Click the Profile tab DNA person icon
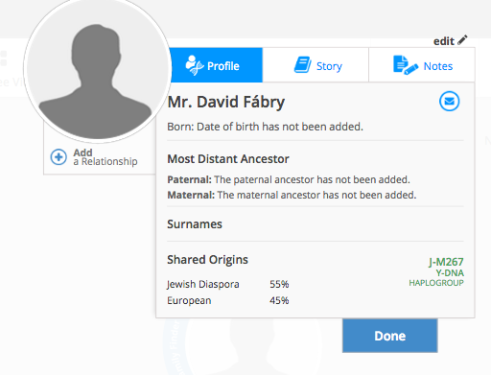 (194, 65)
